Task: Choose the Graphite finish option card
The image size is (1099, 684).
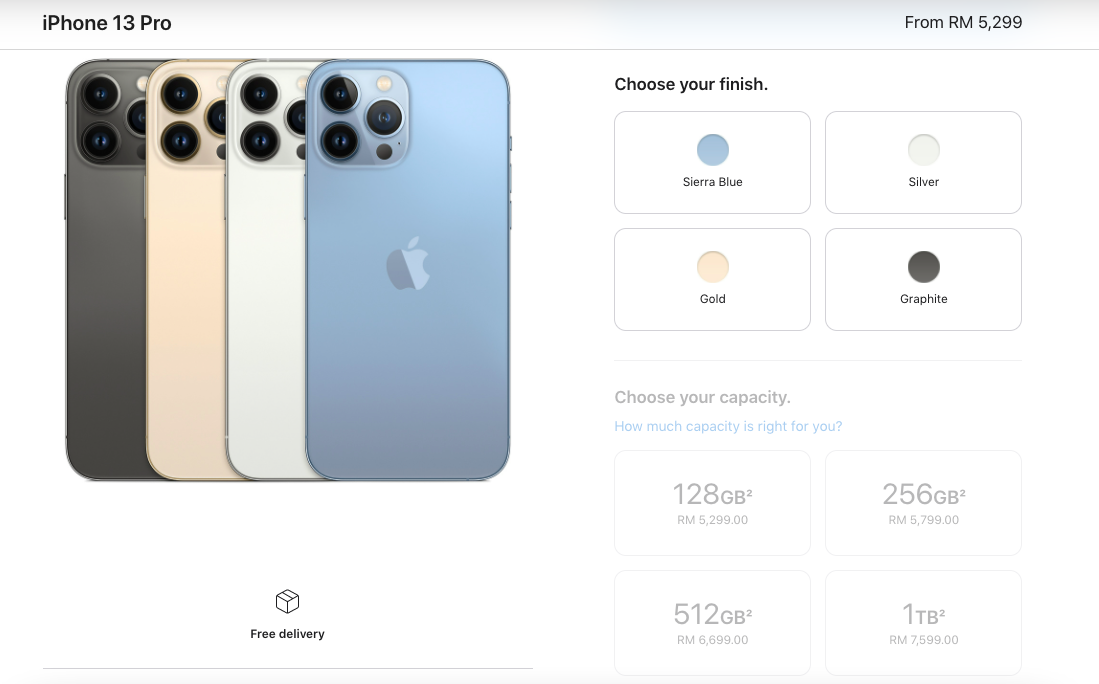Action: click(x=923, y=280)
